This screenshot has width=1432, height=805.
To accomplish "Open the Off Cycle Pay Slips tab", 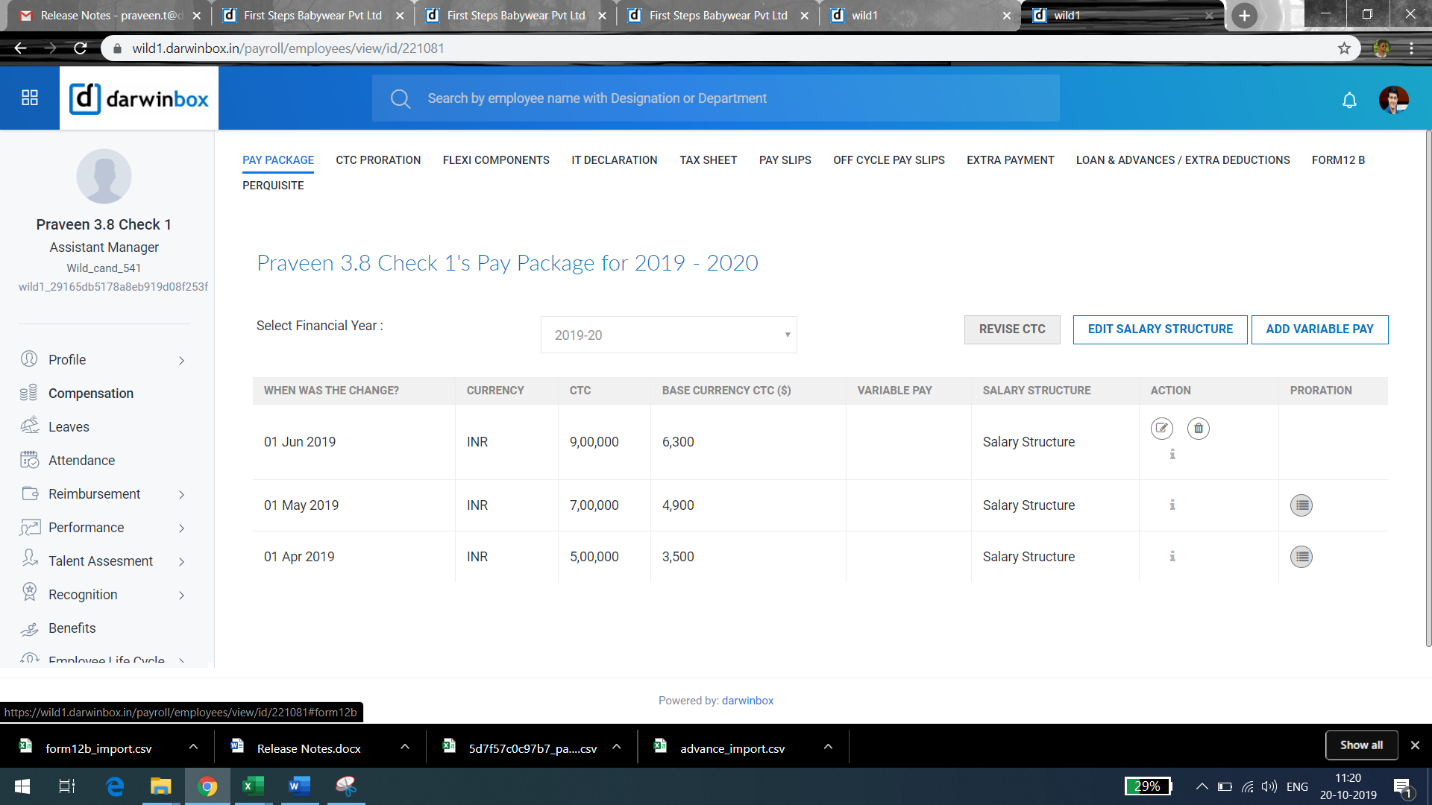I will 889,160.
